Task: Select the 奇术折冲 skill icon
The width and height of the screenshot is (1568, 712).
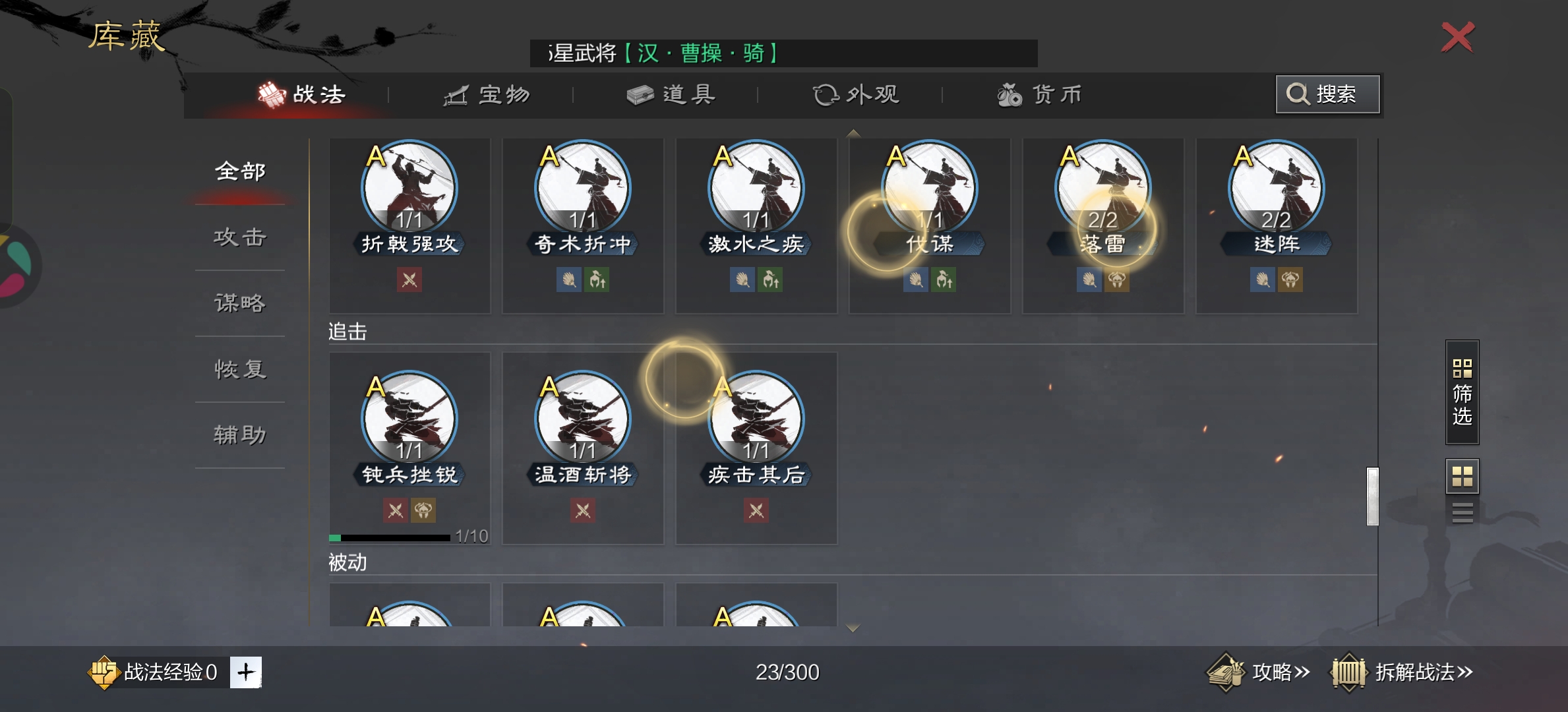Action: 583,188
